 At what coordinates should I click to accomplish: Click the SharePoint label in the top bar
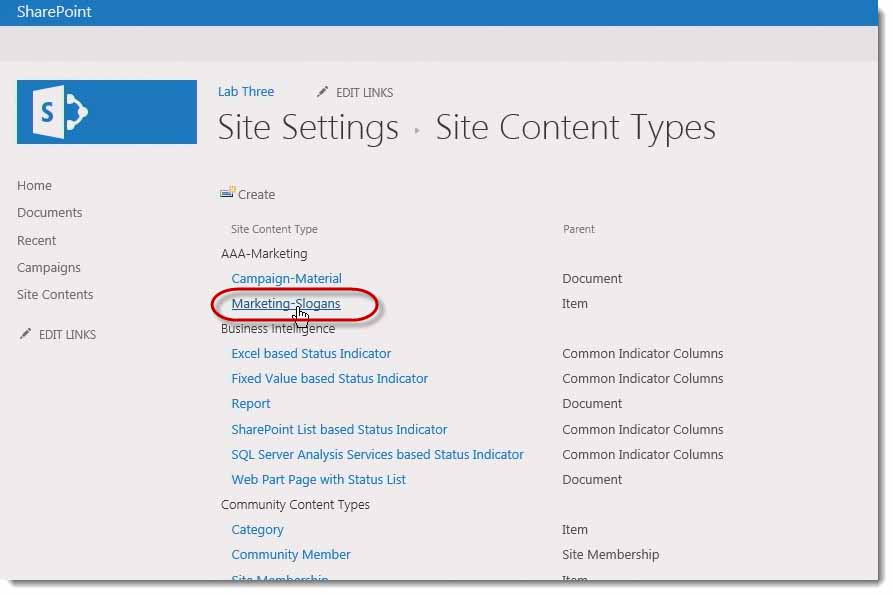[x=53, y=12]
